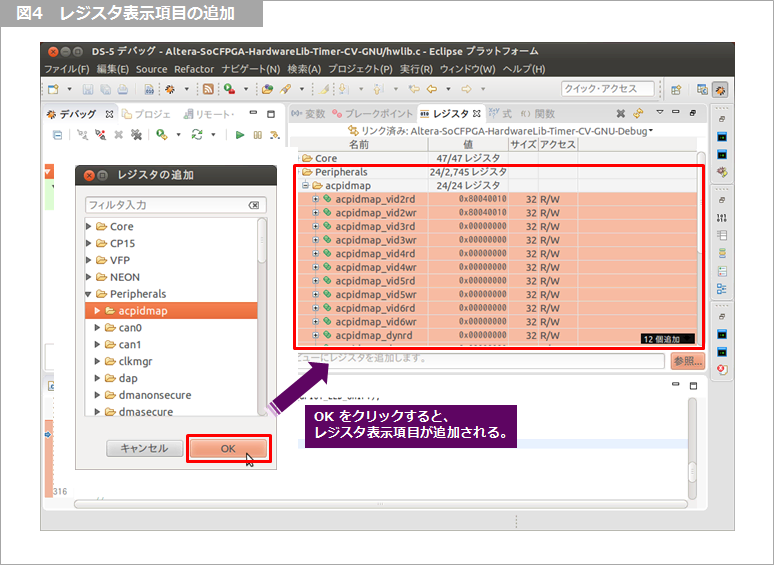The width and height of the screenshot is (774, 565).
Task: Click the Suspend (pause) icon in Debug view
Action: 257,135
